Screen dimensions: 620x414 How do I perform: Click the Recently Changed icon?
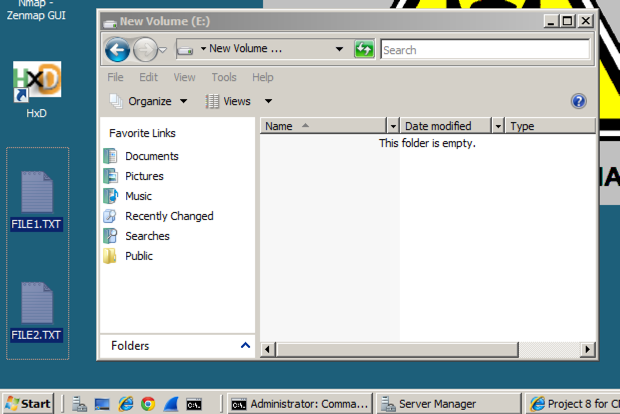[x=110, y=216]
